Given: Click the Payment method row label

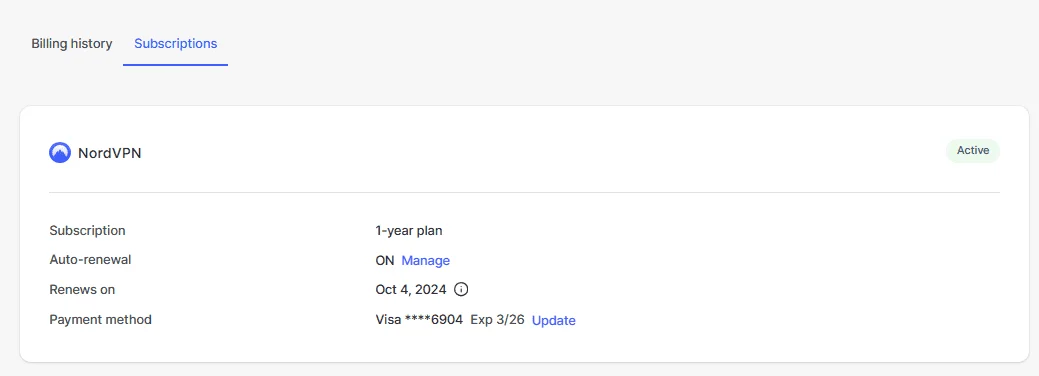Looking at the screenshot, I should click(101, 320).
